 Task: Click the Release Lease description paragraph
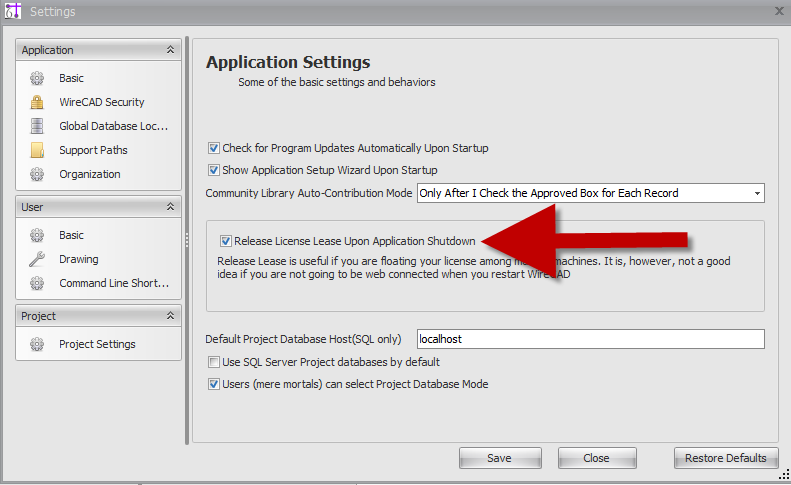click(x=474, y=267)
